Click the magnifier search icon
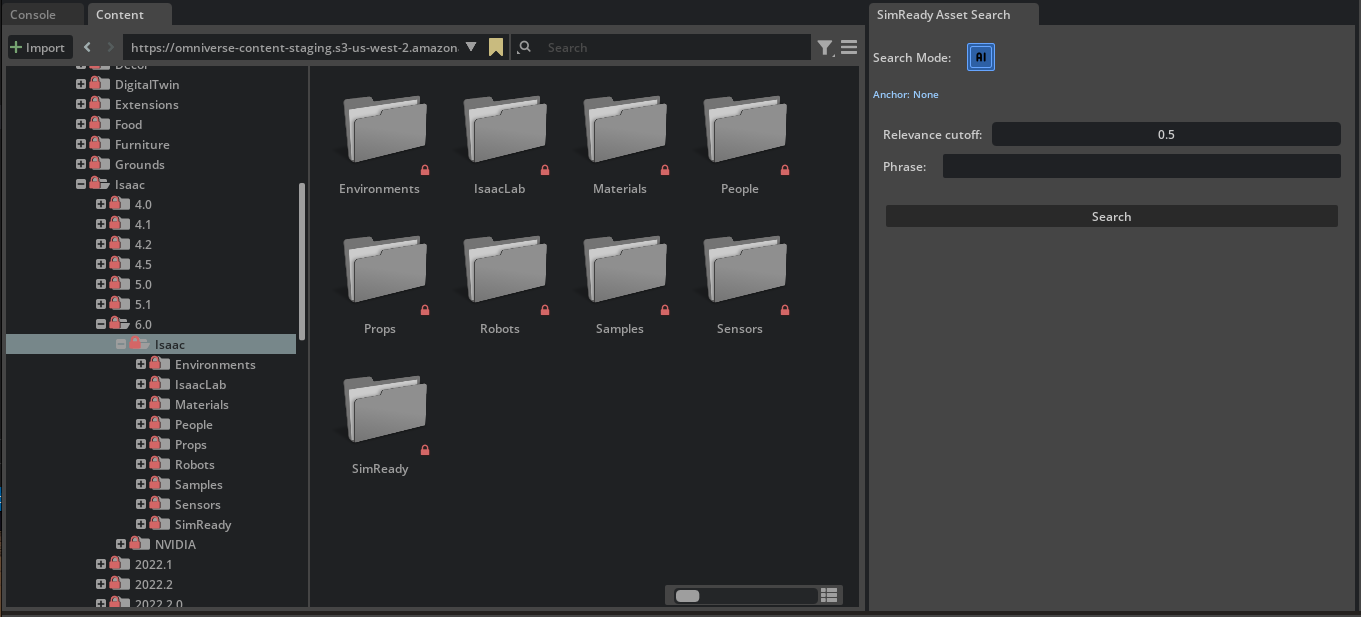Screen dimensions: 1361x617 click(x=524, y=47)
